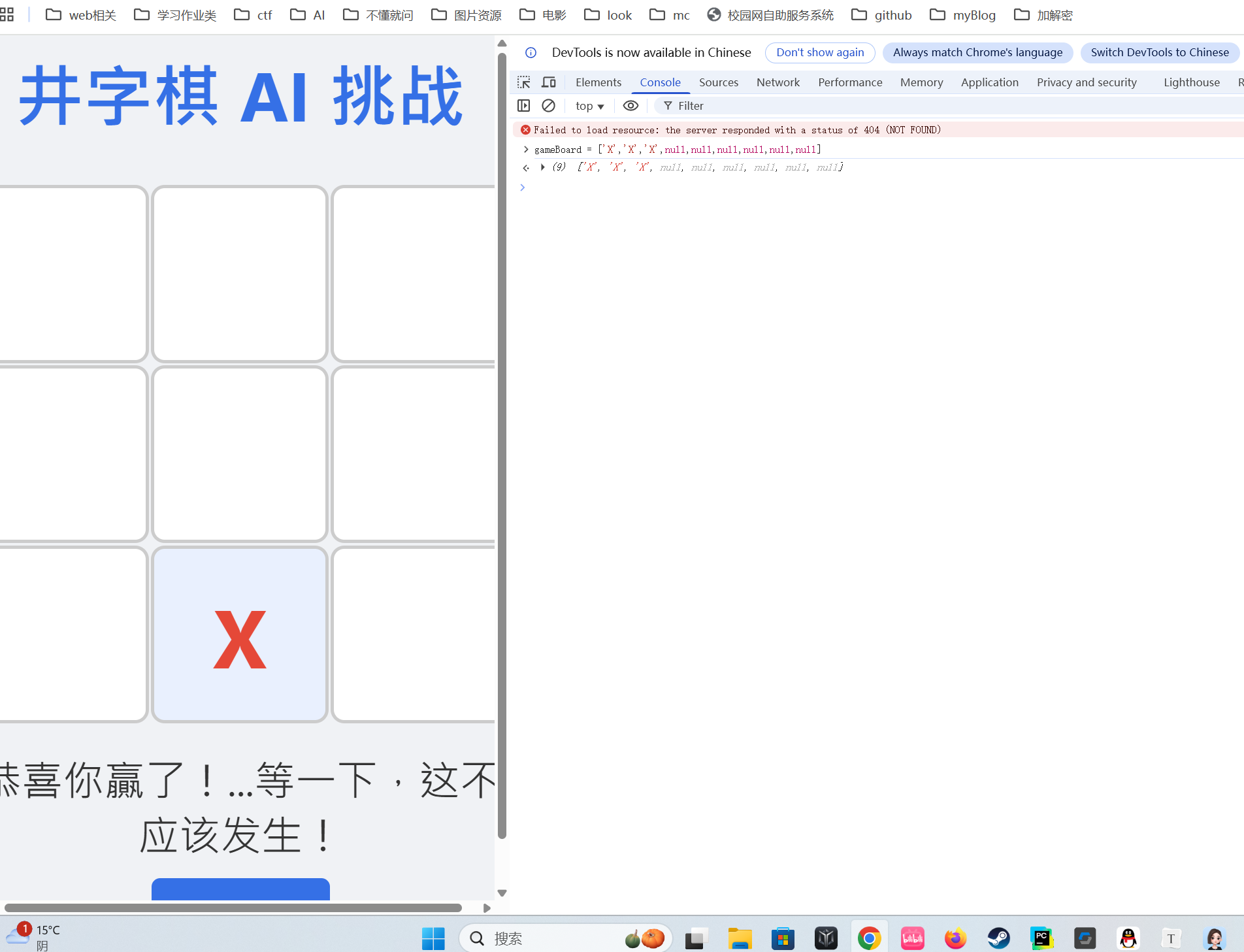Click the Chrome icon in taskbar

pos(869,939)
